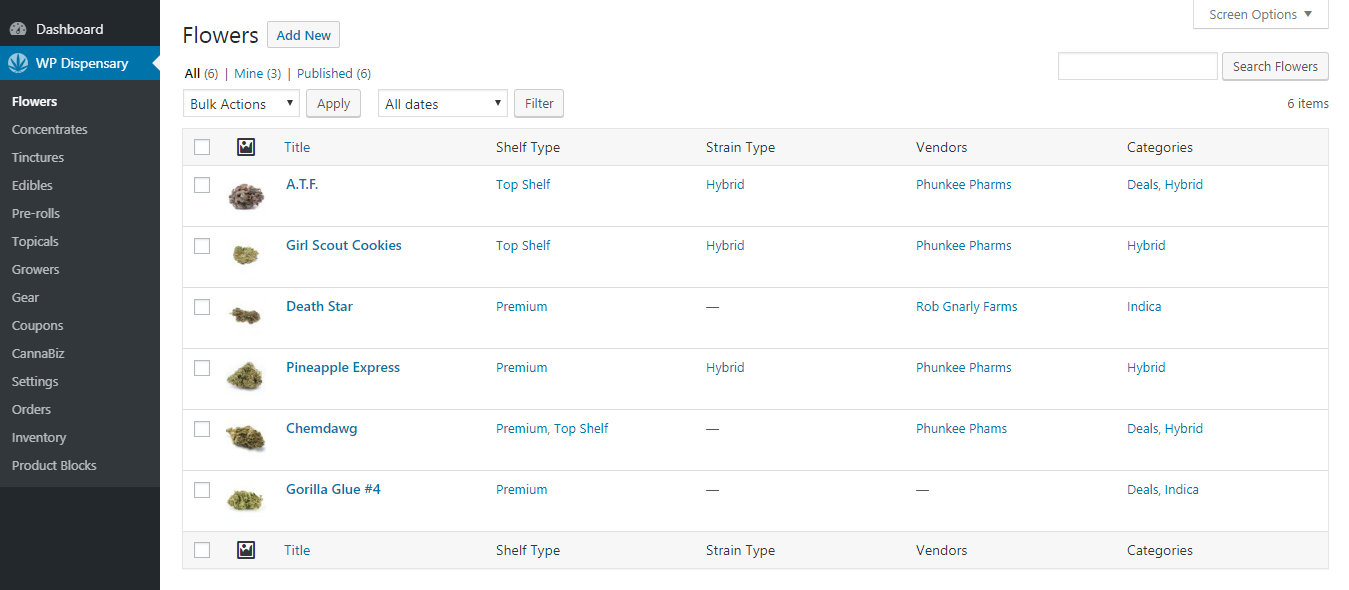Screen dimensions: 1349x590
Task: Tick the checkbox for Death Star
Action: (x=202, y=307)
